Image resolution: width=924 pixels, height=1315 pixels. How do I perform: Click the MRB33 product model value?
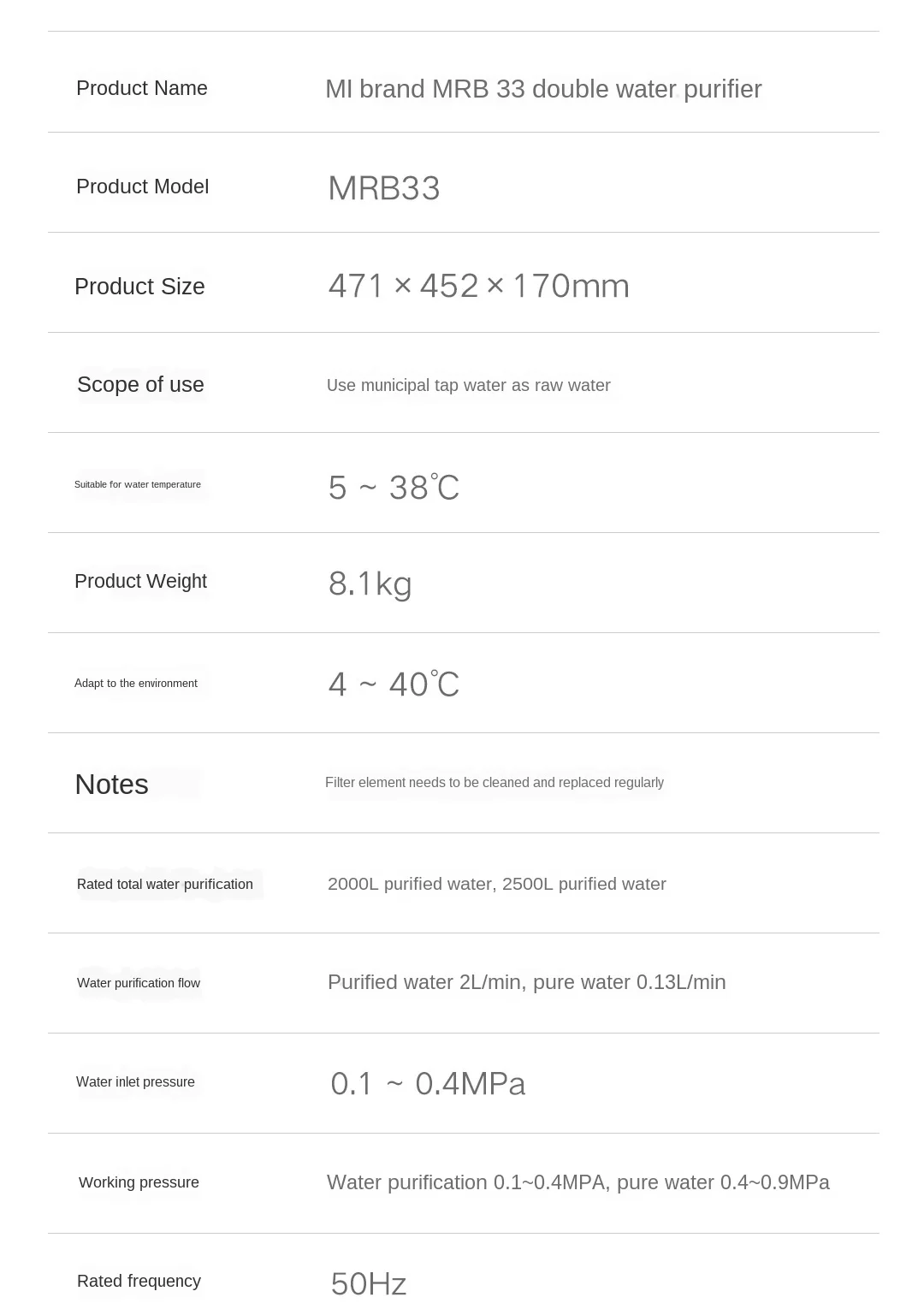point(384,188)
